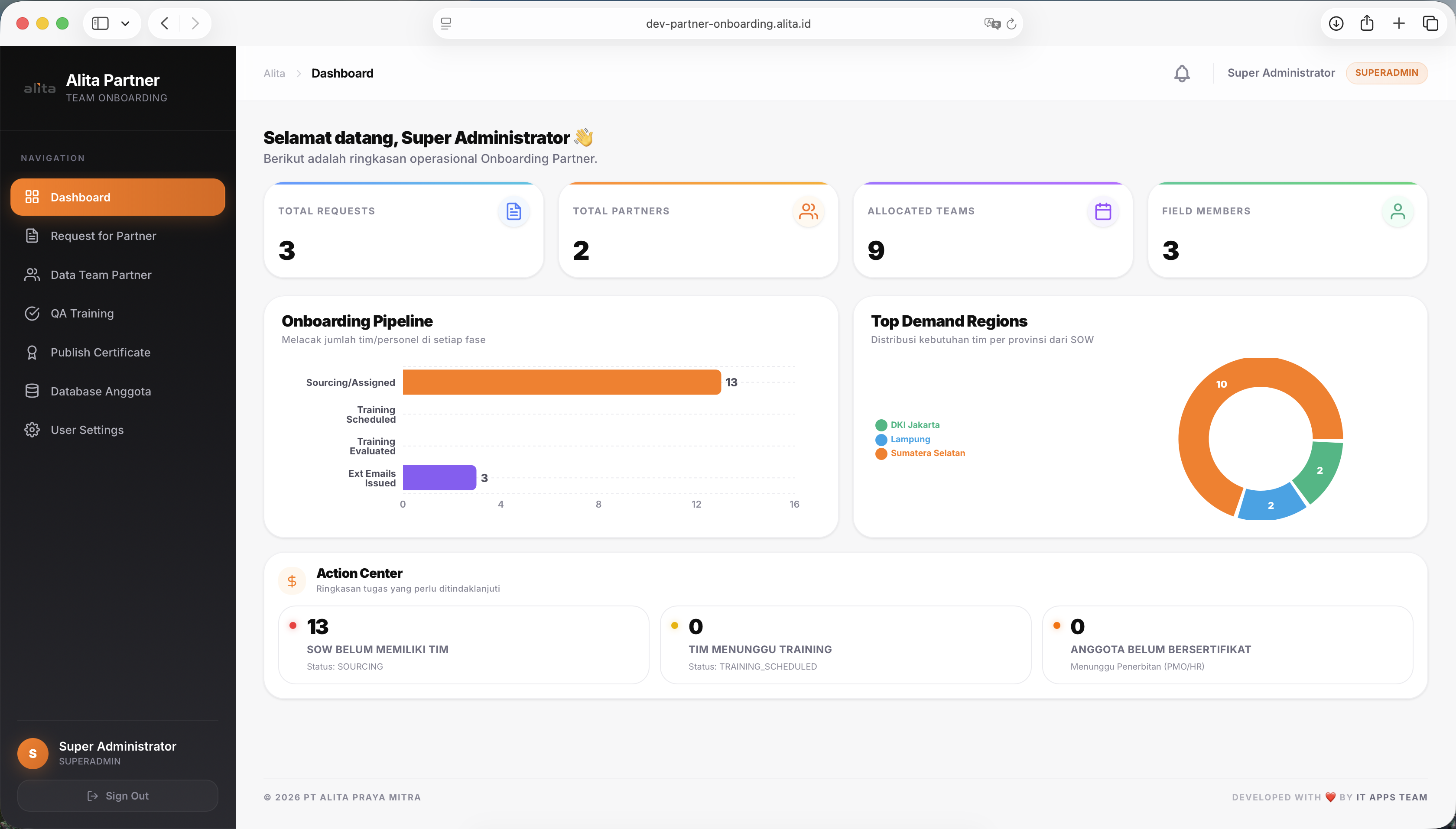Open Database Anggota
1456x829 pixels.
point(118,391)
